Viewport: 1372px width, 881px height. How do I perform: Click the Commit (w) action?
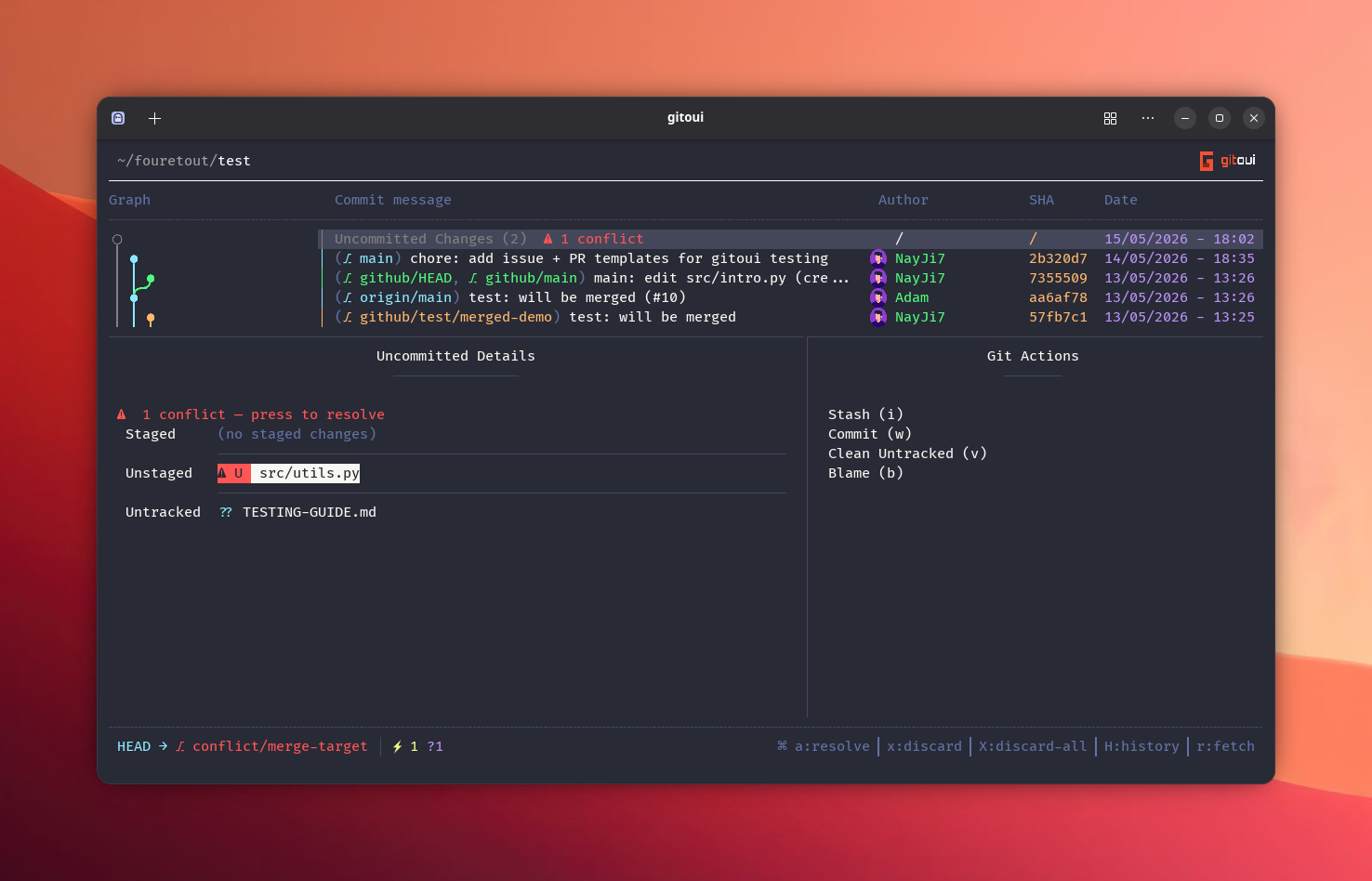[870, 434]
